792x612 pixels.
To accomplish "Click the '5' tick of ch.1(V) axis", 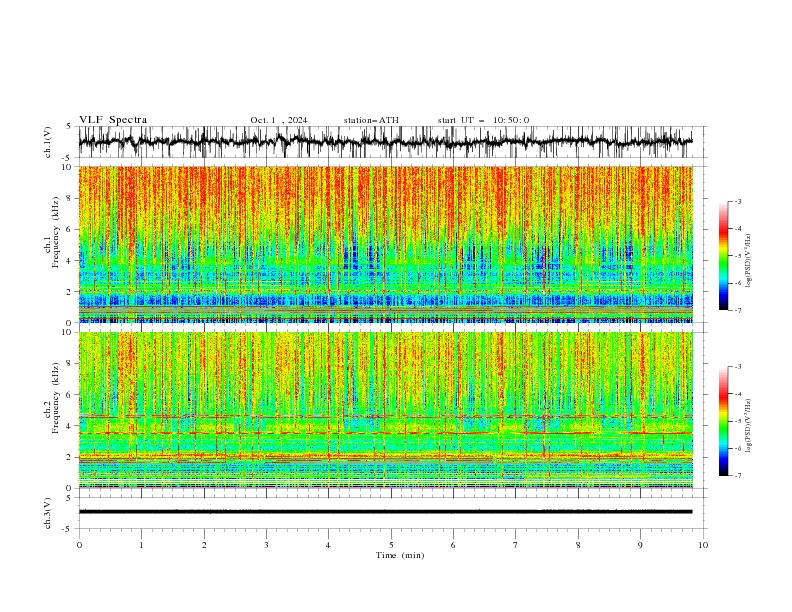I will pyautogui.click(x=69, y=127).
